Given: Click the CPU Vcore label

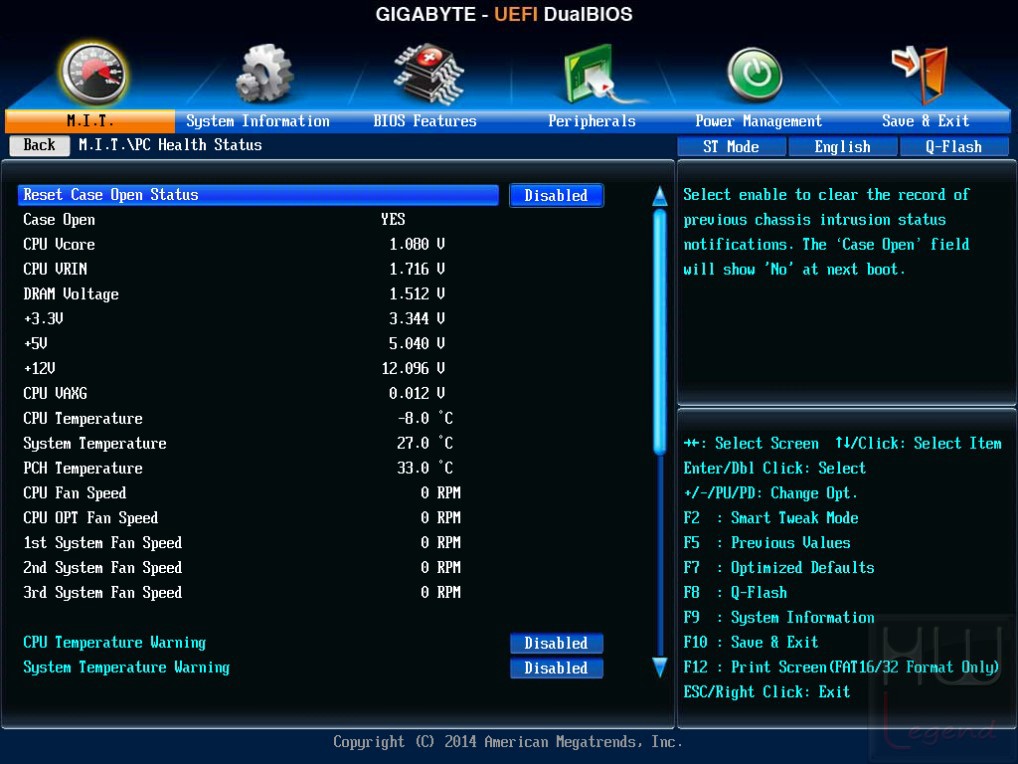Looking at the screenshot, I should click(x=59, y=245).
